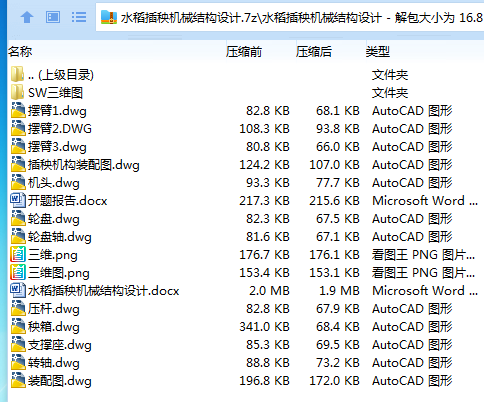
Task: Sort by the 类型 column header
Action: 378,52
